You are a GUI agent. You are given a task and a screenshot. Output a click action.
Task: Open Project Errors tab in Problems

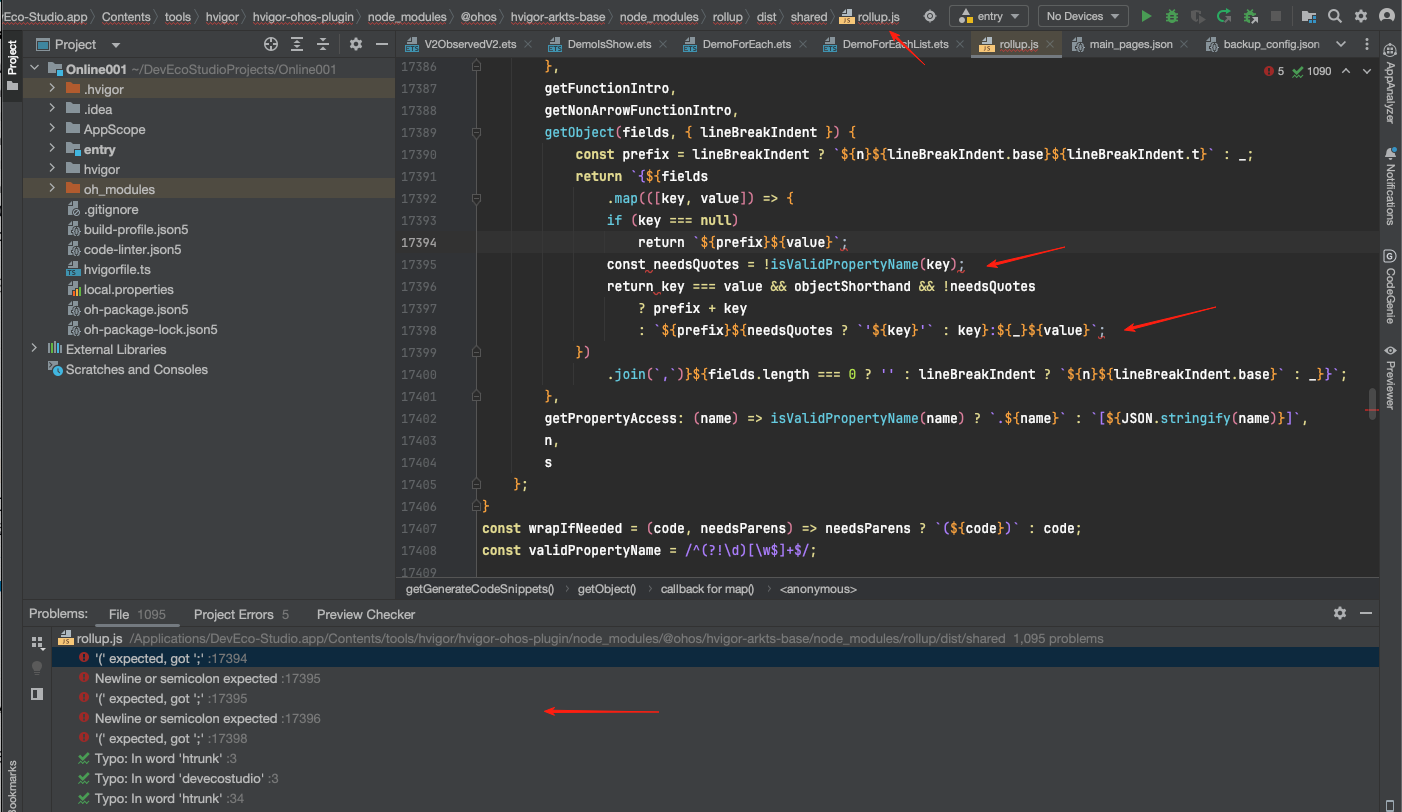click(241, 614)
